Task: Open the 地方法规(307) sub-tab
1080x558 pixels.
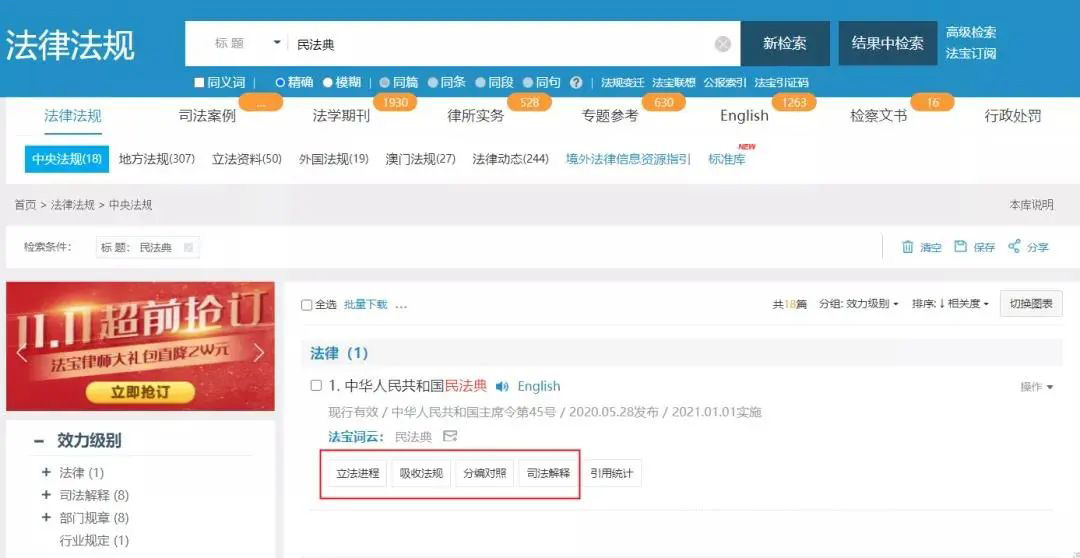Action: [156, 159]
